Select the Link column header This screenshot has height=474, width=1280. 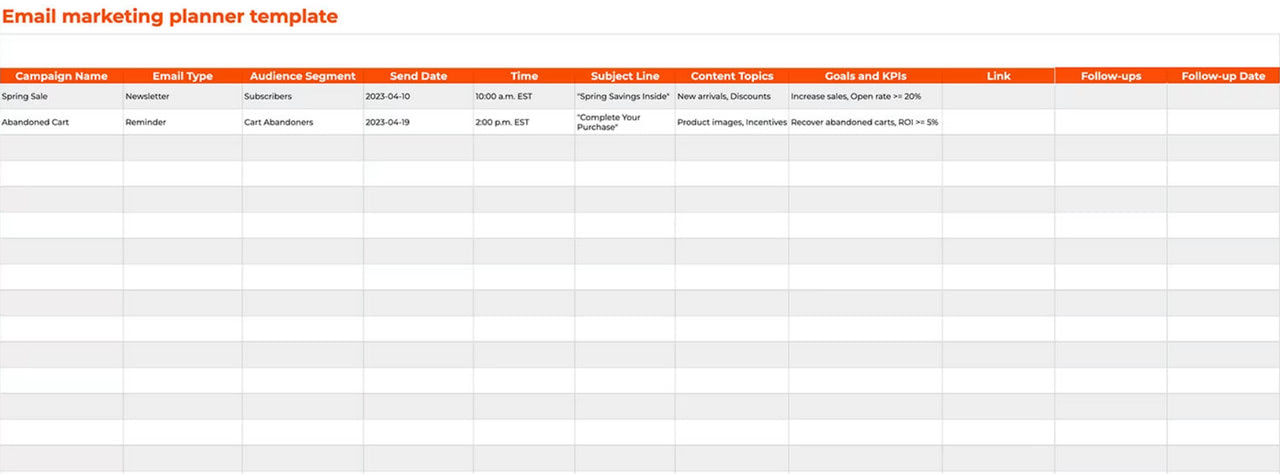[x=998, y=76]
